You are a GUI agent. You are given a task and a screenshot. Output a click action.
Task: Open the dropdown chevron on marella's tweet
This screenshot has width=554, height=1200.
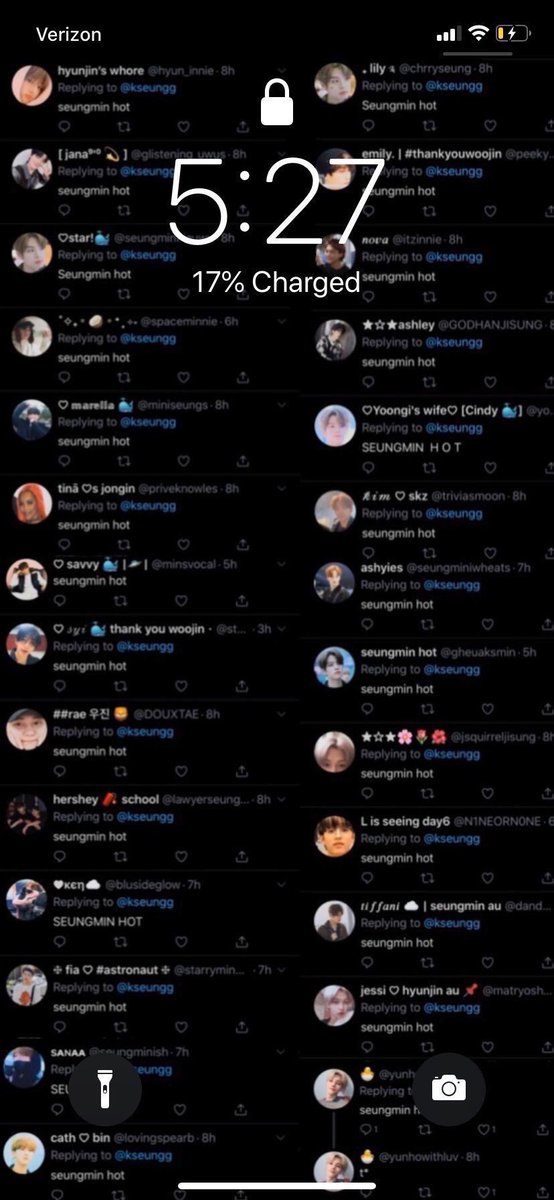point(282,405)
